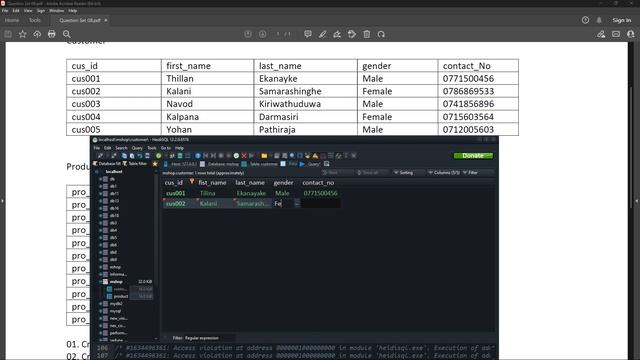Switch to Acrobat Tools tab
The width and height of the screenshot is (640, 360).
[35, 20]
